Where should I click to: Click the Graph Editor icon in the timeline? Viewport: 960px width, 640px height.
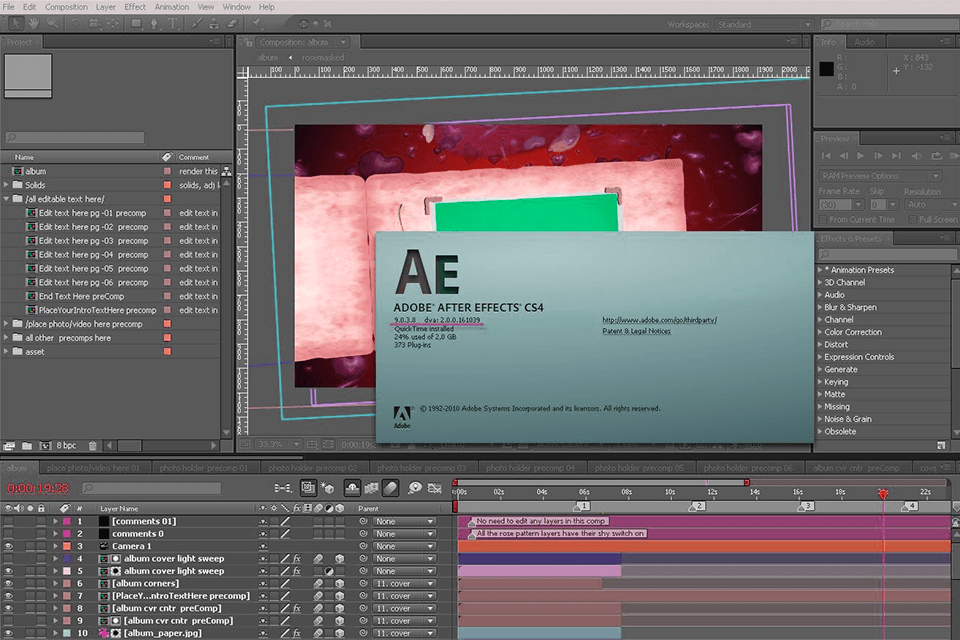click(x=434, y=487)
